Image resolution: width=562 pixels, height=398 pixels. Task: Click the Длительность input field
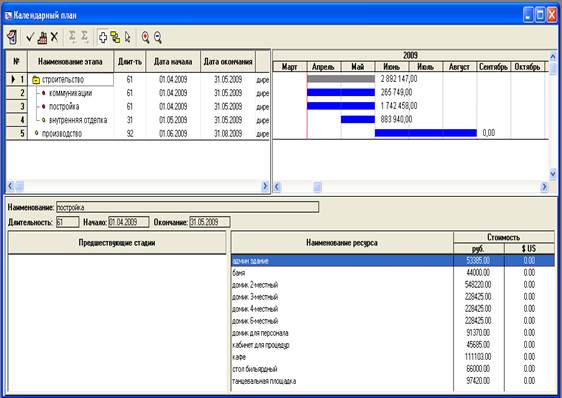[67, 222]
